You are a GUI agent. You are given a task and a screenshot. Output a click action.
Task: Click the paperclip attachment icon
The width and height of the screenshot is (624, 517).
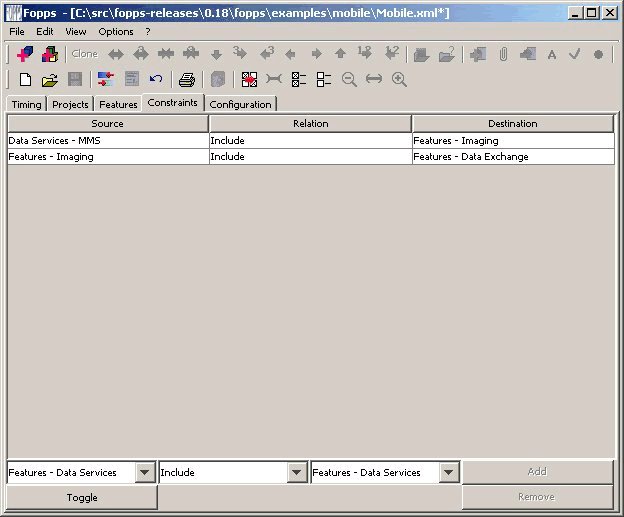pos(503,54)
